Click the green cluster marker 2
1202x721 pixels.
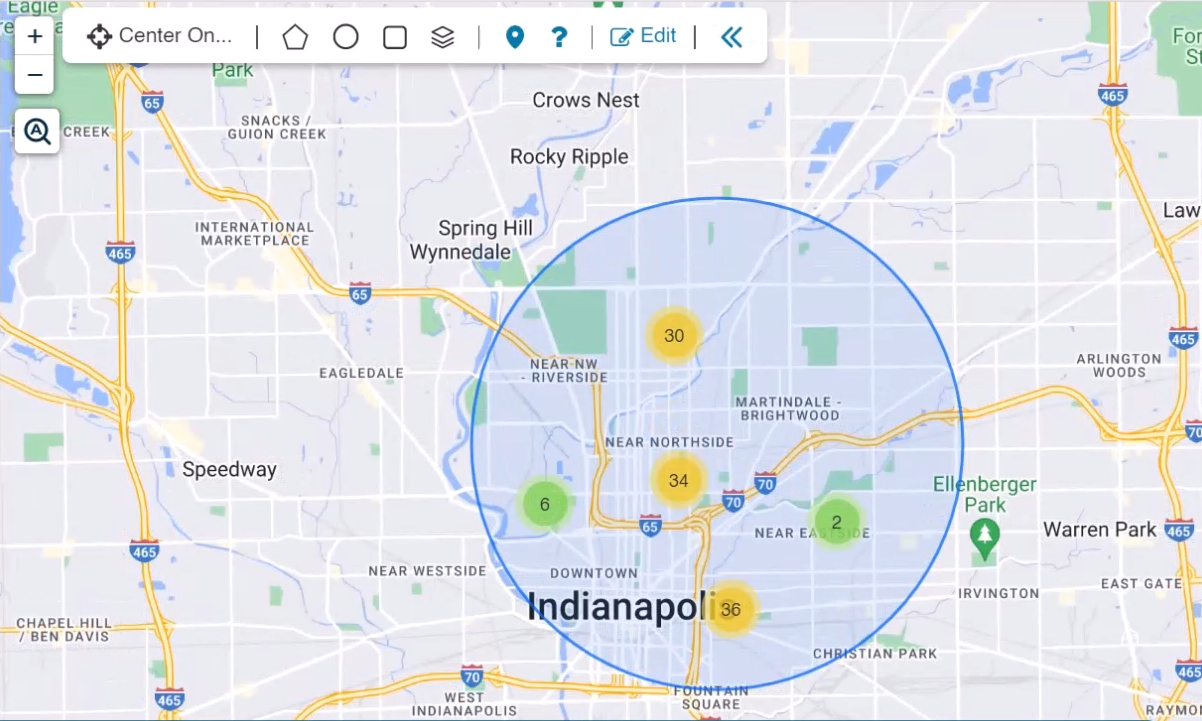836,522
